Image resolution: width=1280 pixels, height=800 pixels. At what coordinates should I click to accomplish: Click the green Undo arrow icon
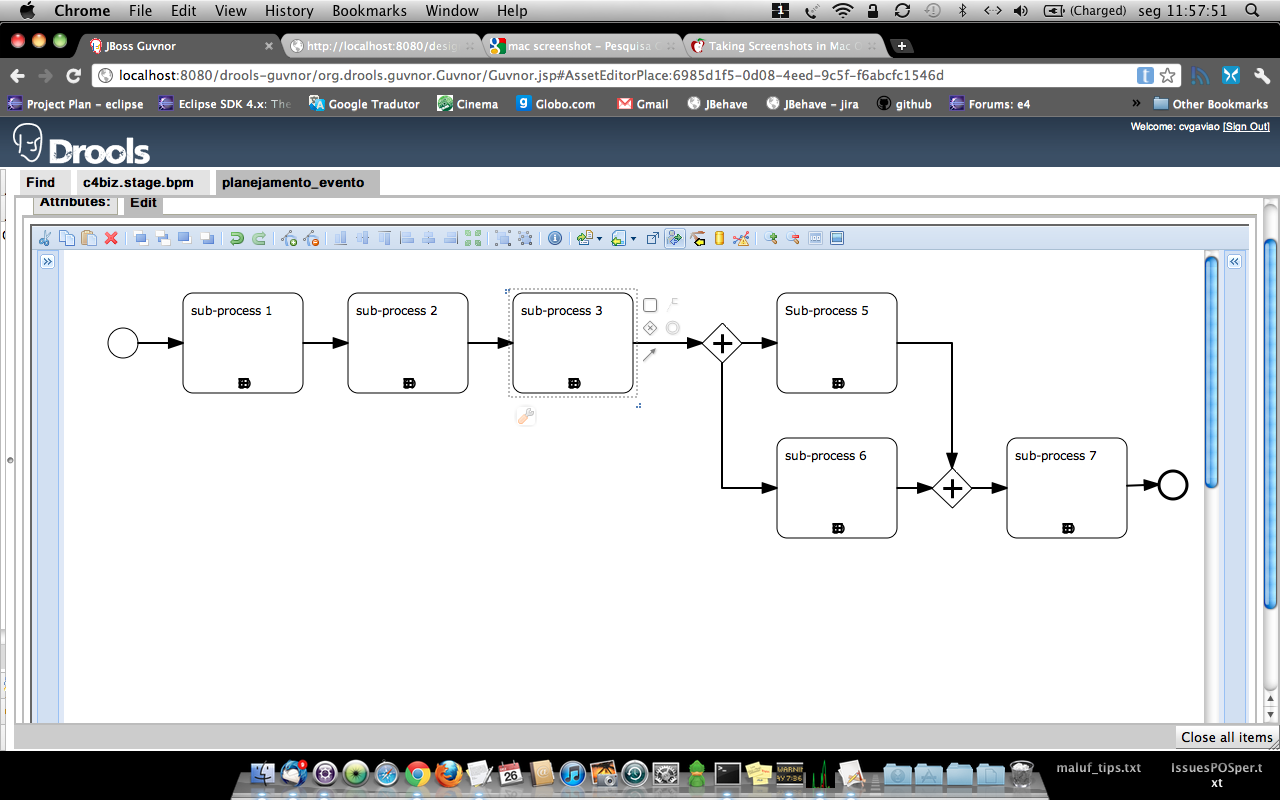pos(236,238)
